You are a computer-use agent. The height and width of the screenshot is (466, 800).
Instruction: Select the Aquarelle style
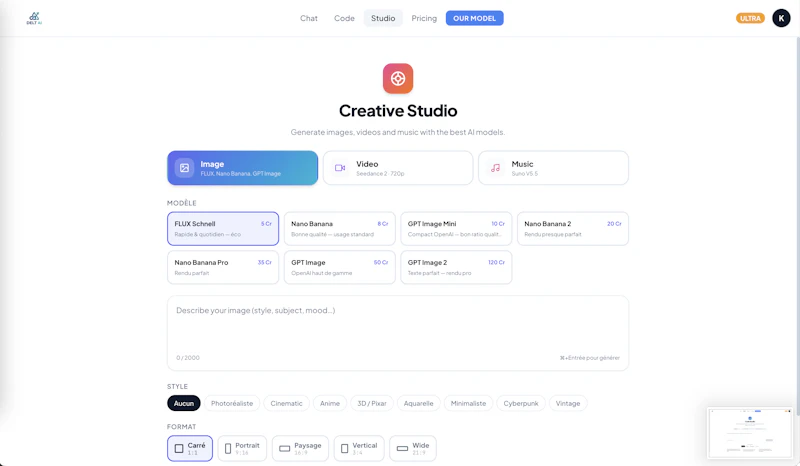[418, 403]
